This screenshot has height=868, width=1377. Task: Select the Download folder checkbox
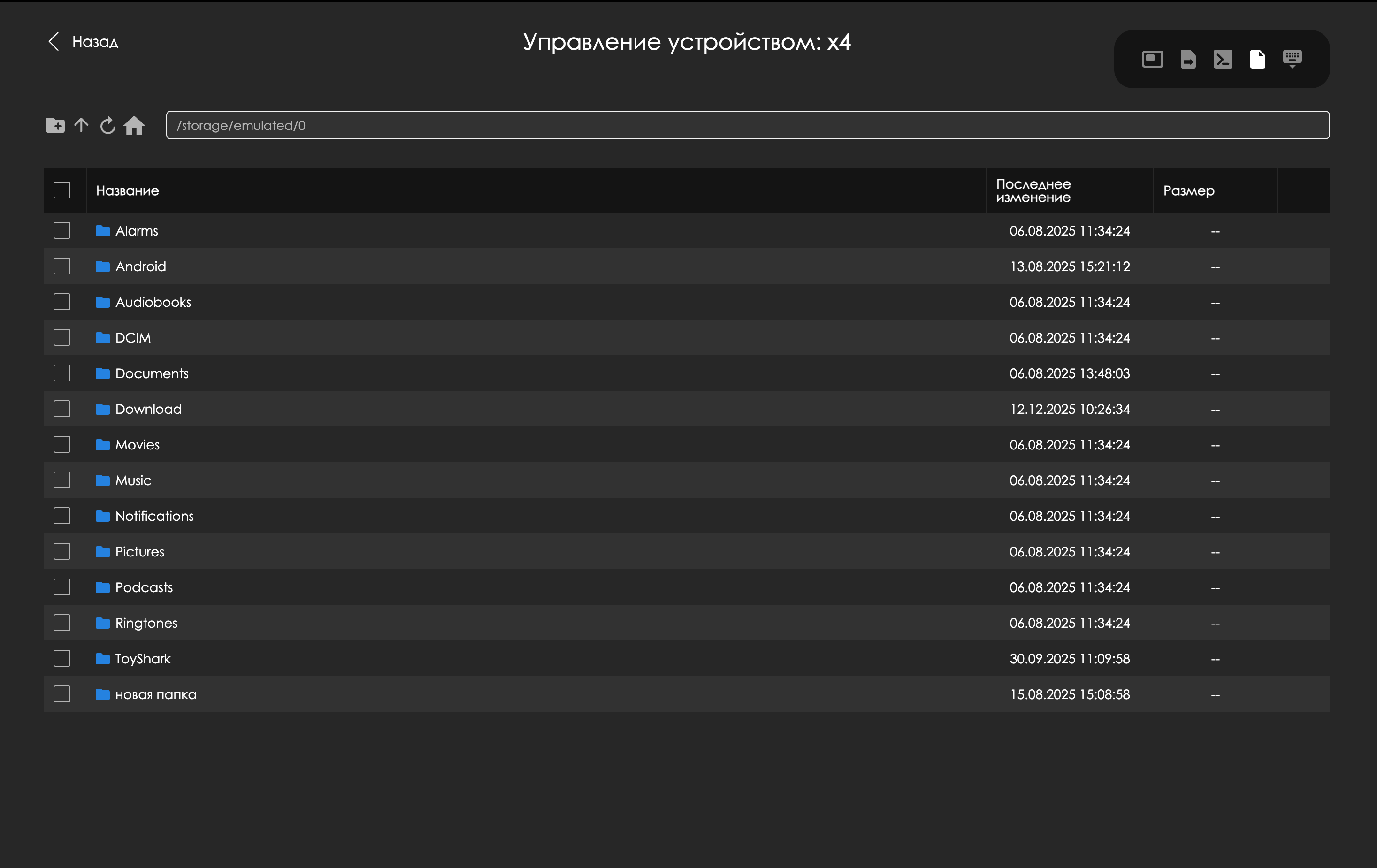[x=62, y=409]
